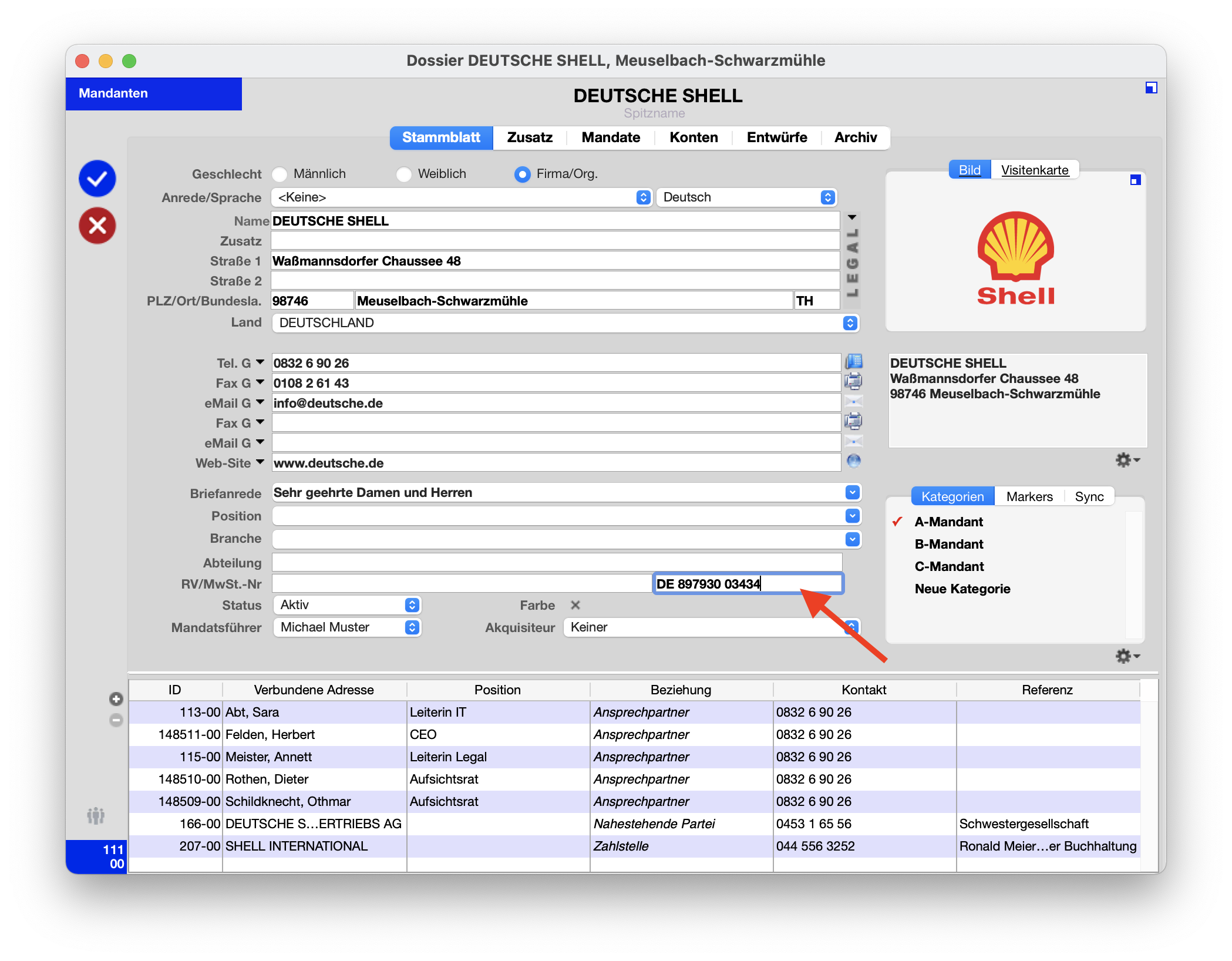The height and width of the screenshot is (961, 1232).
Task: Select the Meister, Annett row
Action: click(634, 757)
